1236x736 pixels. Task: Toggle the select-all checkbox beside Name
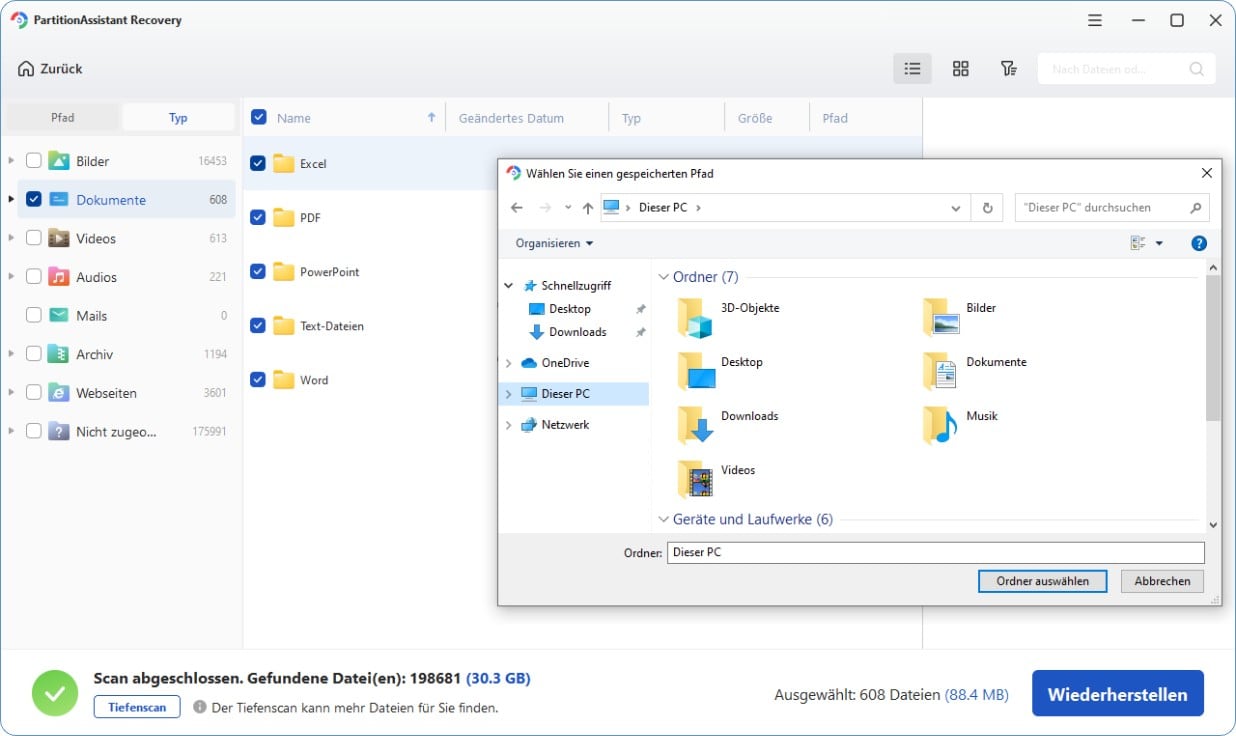coord(259,117)
